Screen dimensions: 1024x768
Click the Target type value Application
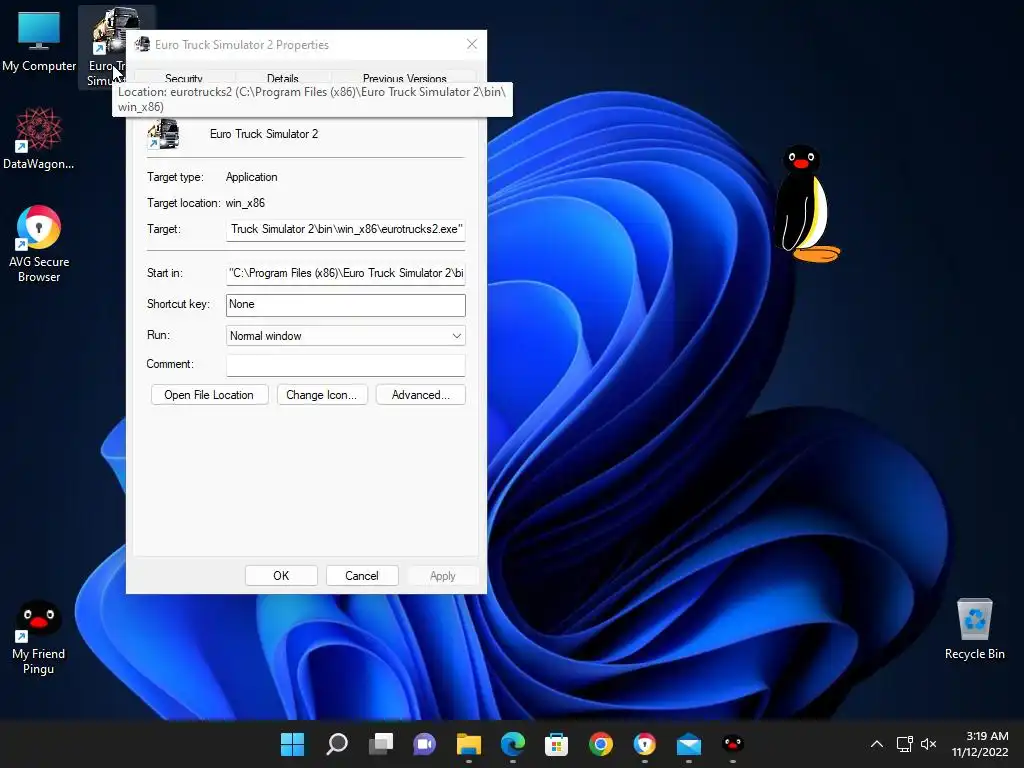[x=251, y=177]
